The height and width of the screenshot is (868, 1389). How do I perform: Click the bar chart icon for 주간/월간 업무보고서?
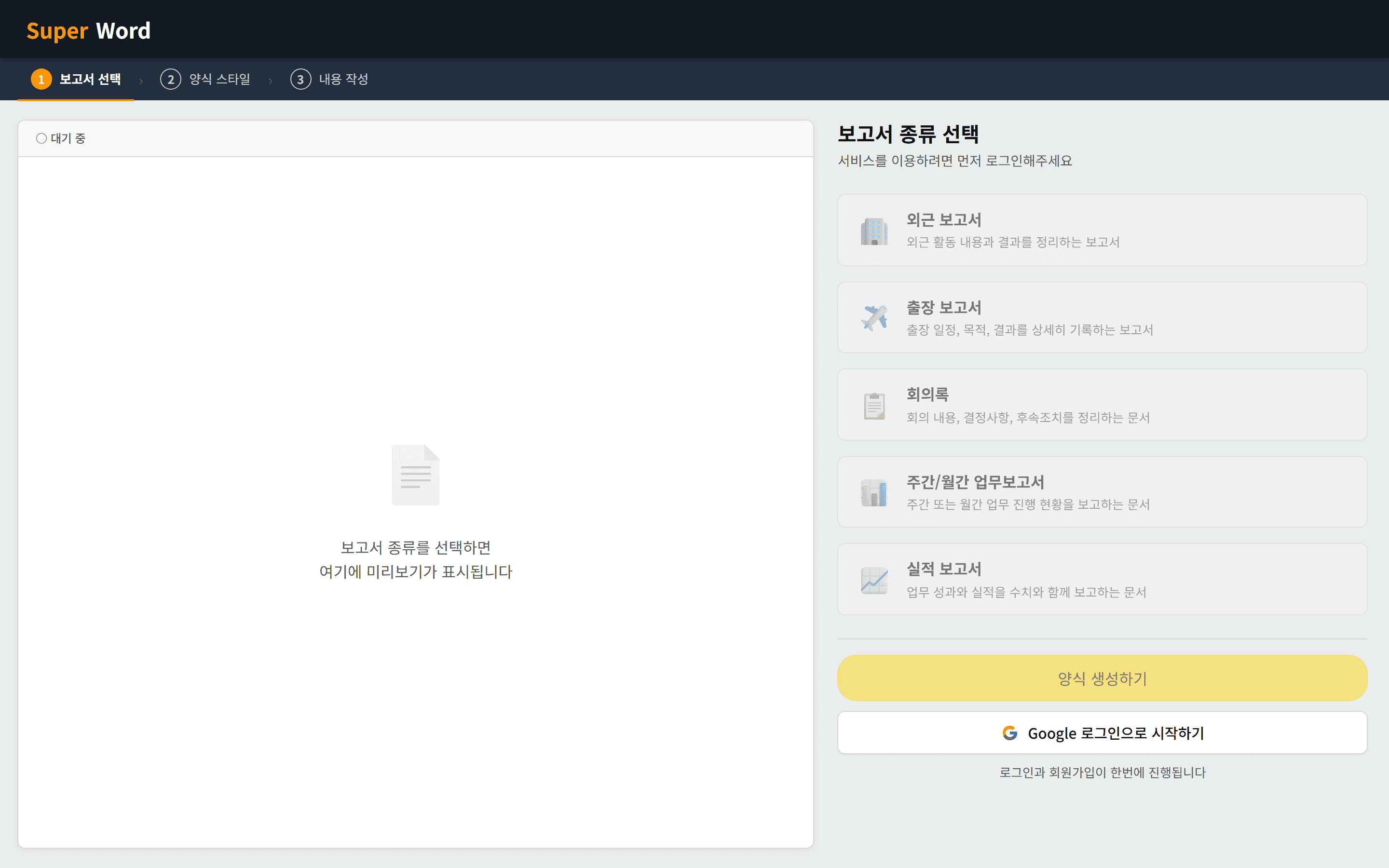[x=874, y=492]
